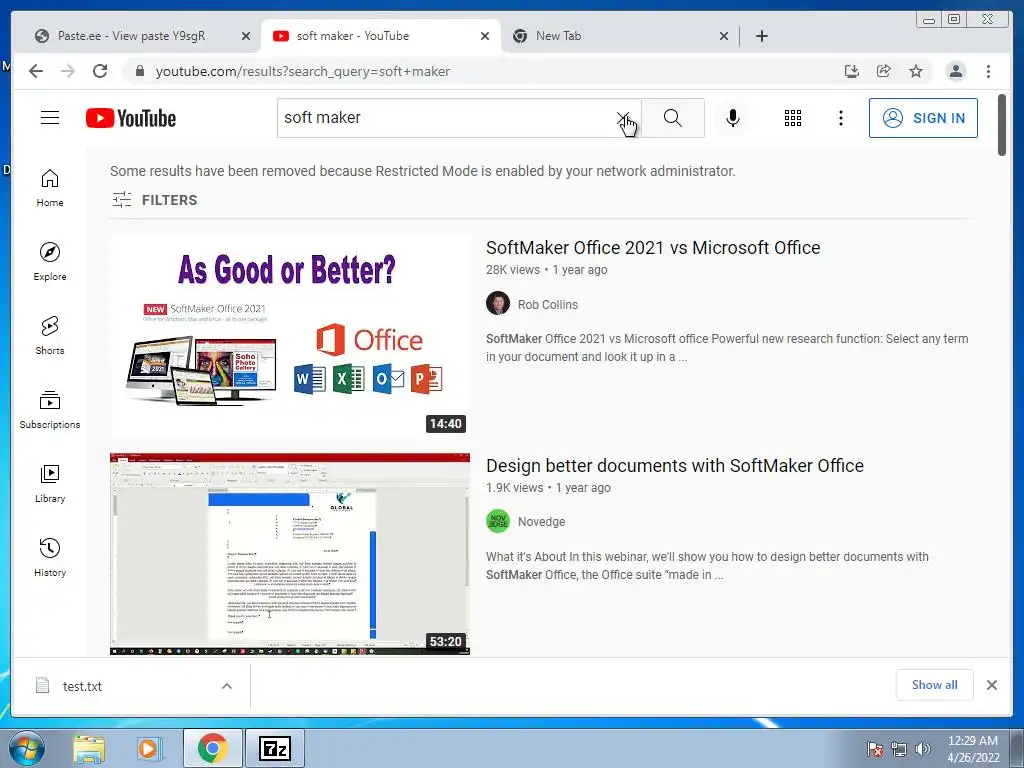Click the magnifier search button
Screen dimensions: 1024x768
673,118
